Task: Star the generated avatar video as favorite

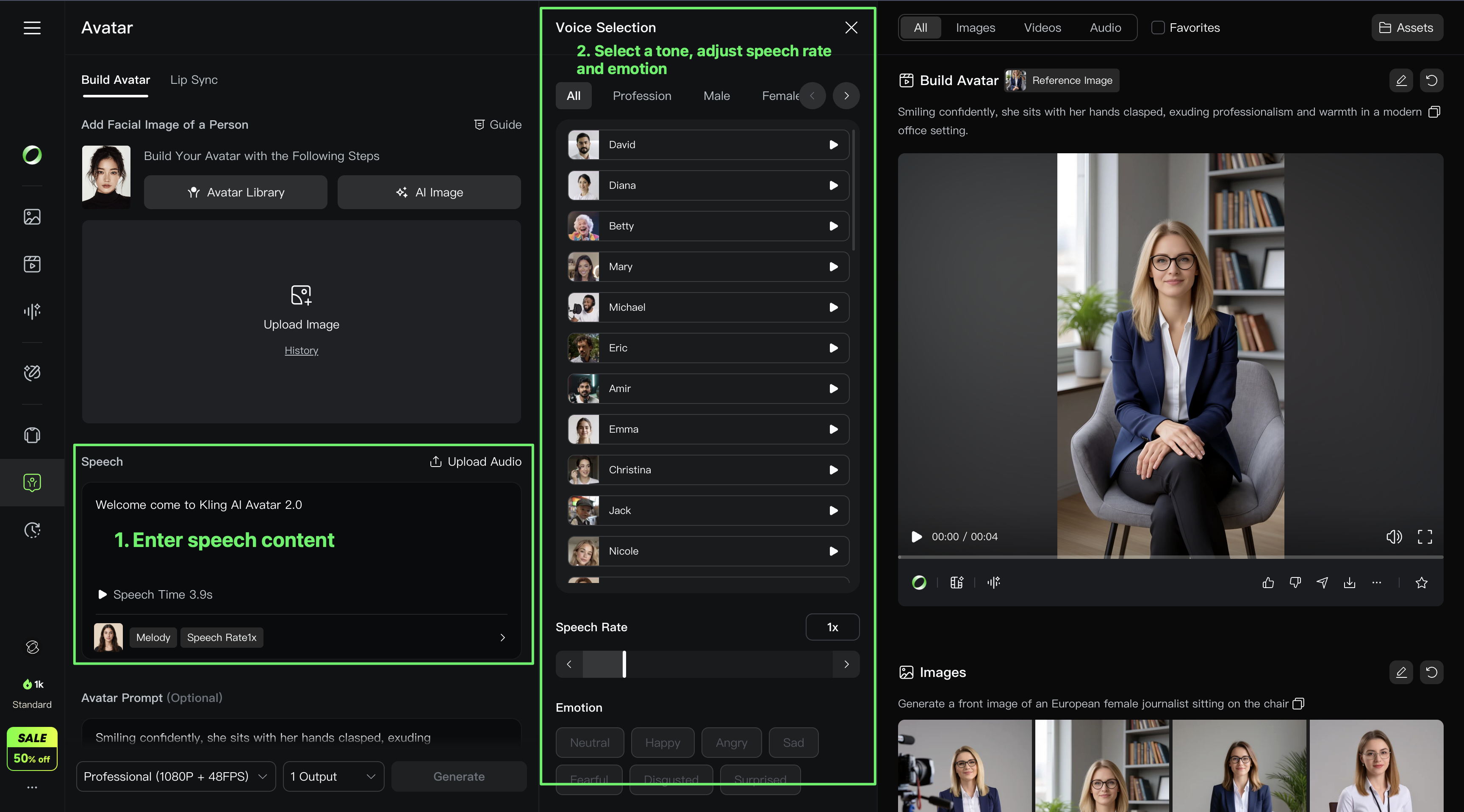Action: point(1421,583)
